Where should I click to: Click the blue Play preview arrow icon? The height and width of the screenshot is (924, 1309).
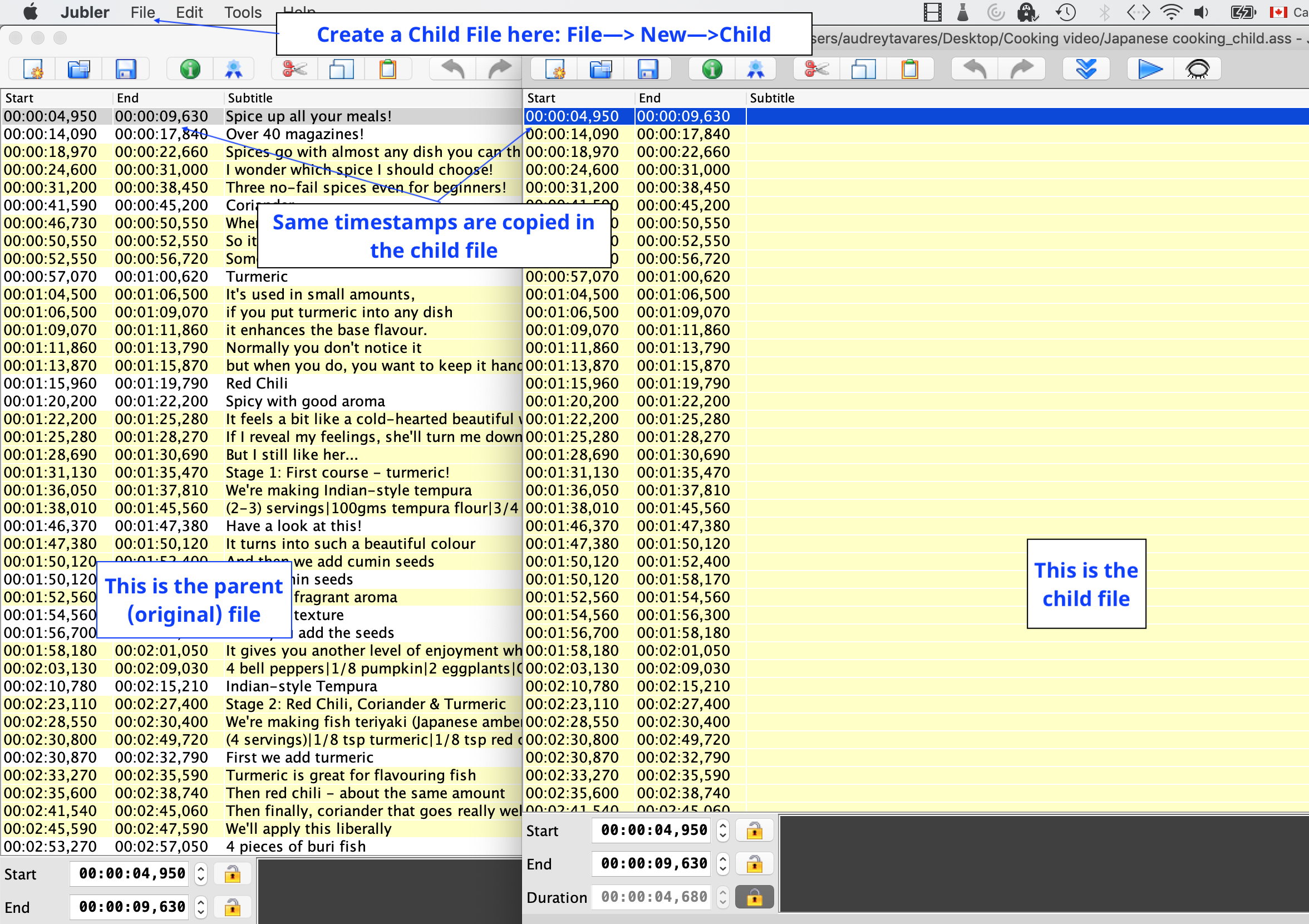pos(1150,69)
